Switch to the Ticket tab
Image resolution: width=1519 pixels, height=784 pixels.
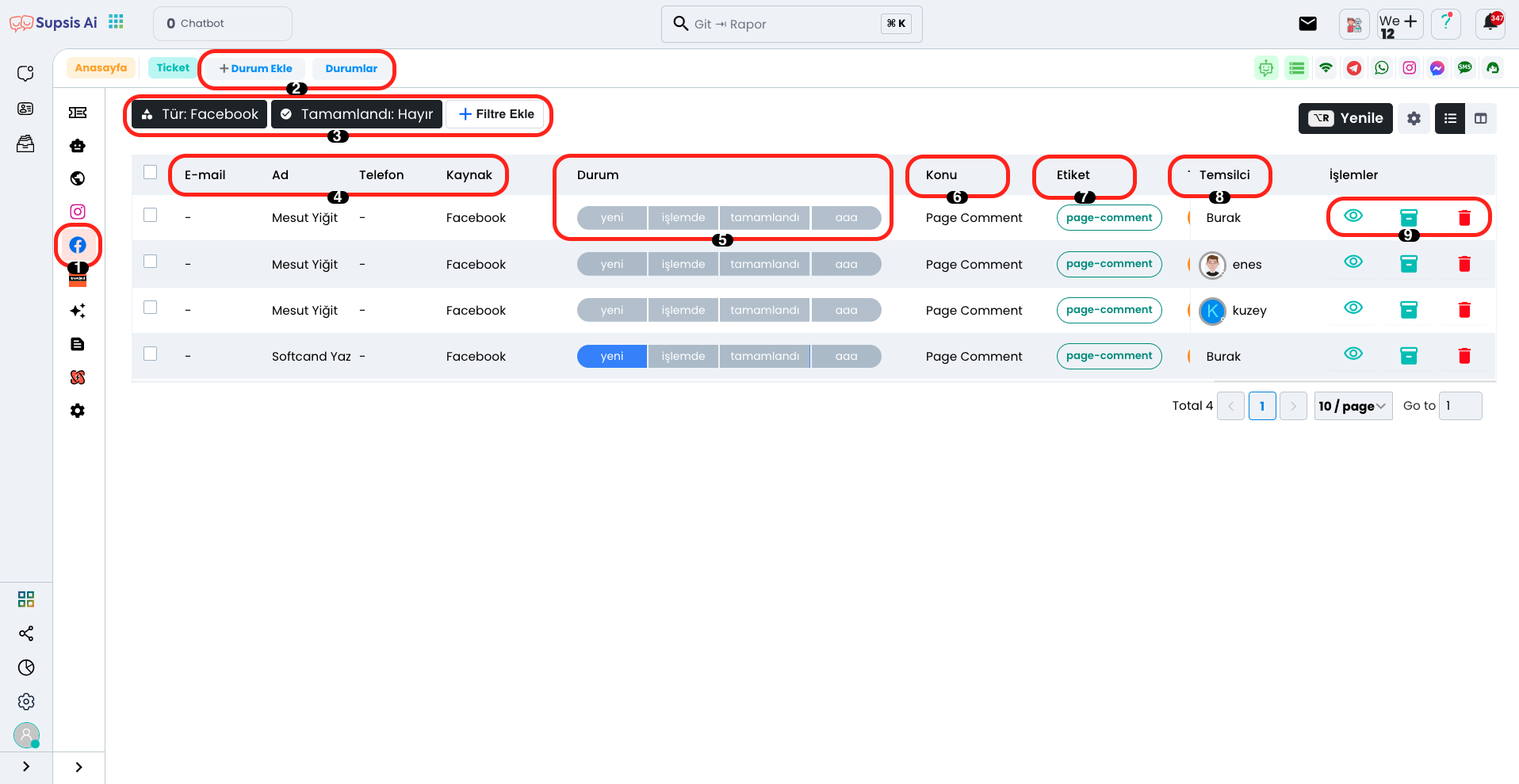(173, 68)
